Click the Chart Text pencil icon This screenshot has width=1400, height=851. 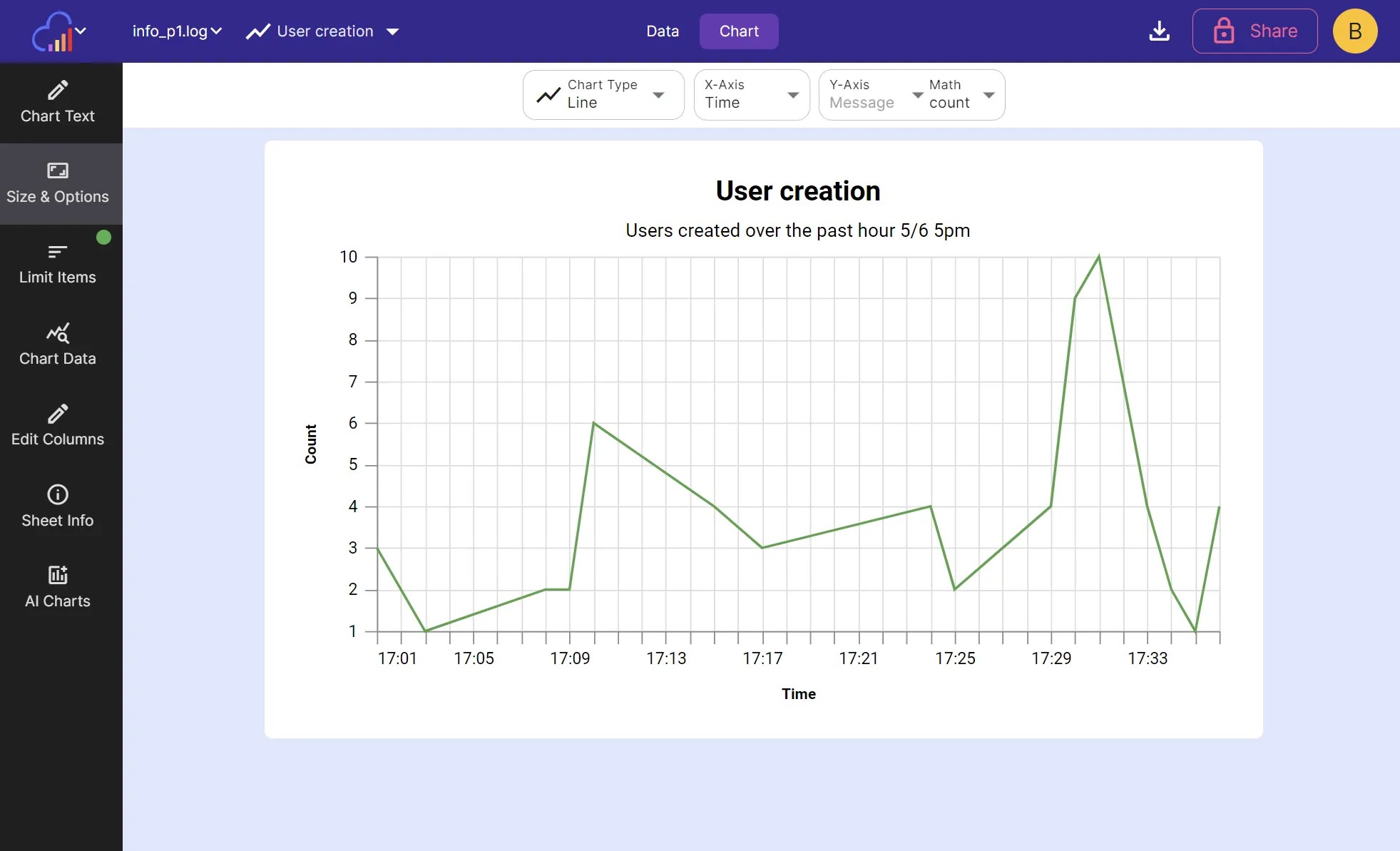tap(58, 90)
